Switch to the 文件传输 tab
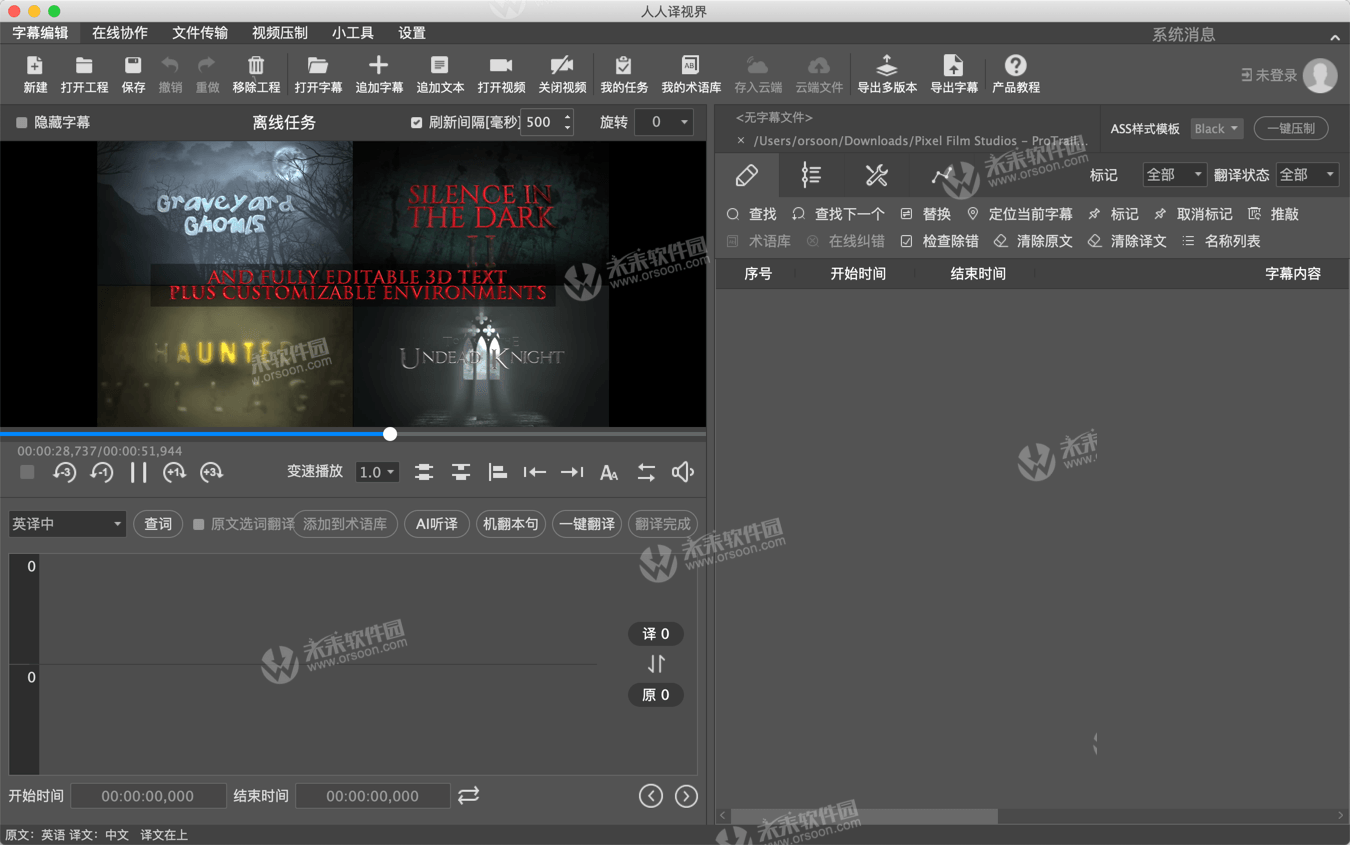 click(x=200, y=33)
